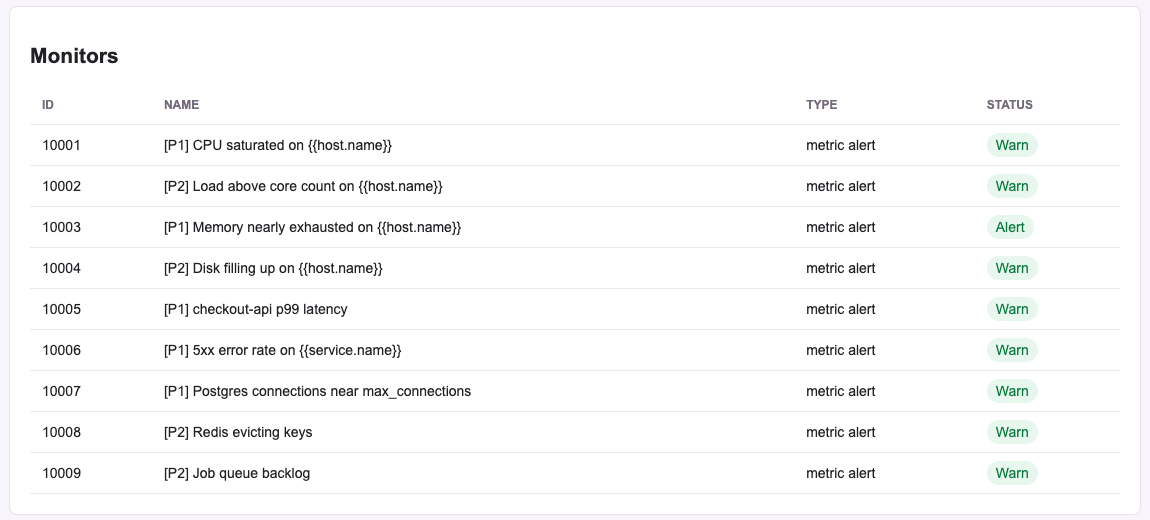Click 'metric alert' type in row 10005
The height and width of the screenshot is (520, 1150).
point(840,310)
